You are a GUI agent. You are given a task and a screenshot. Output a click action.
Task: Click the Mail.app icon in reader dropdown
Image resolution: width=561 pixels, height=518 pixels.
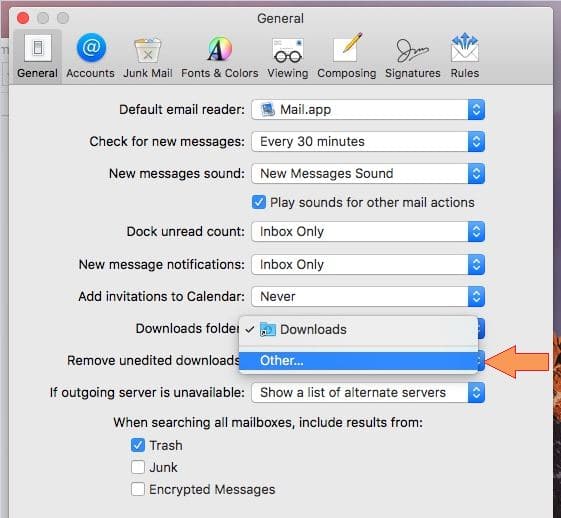coord(267,109)
